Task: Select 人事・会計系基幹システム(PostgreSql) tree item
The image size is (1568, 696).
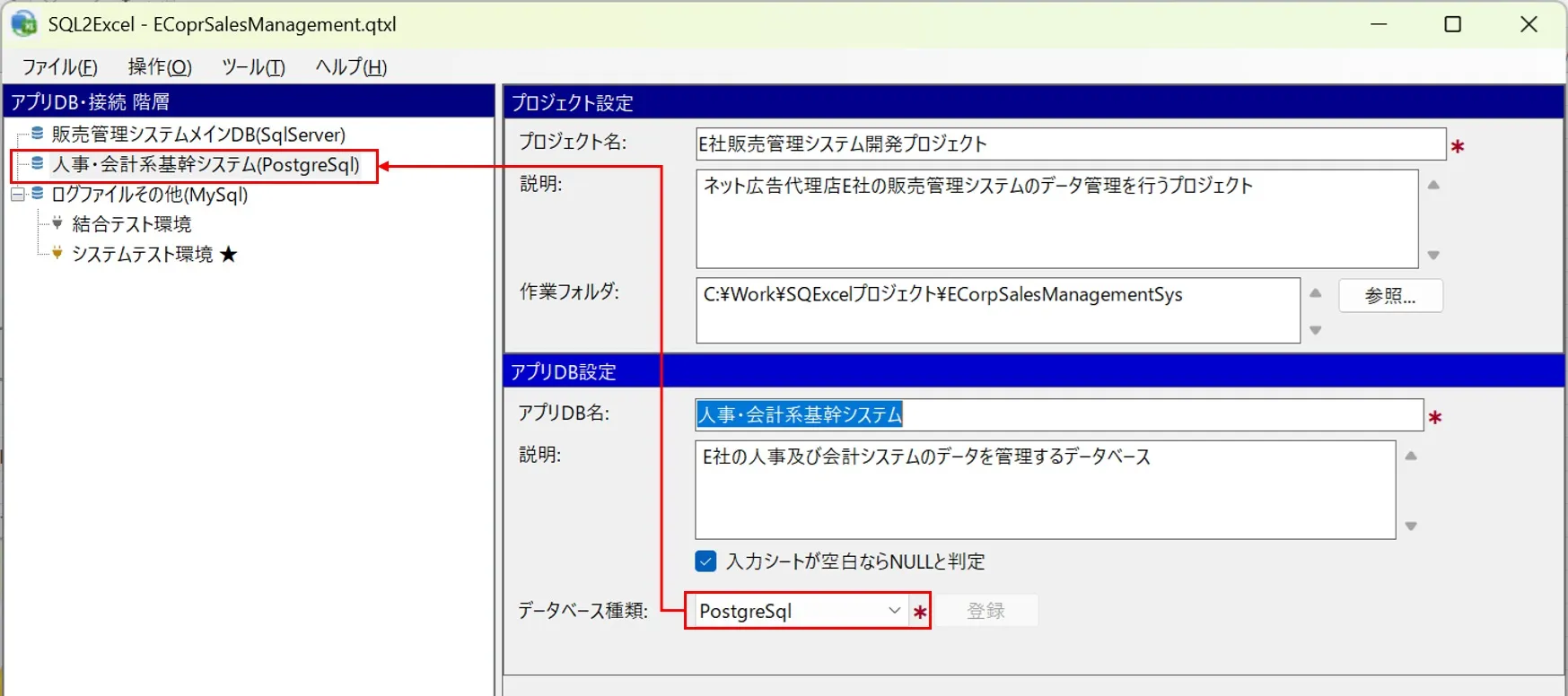Action: pos(206,165)
